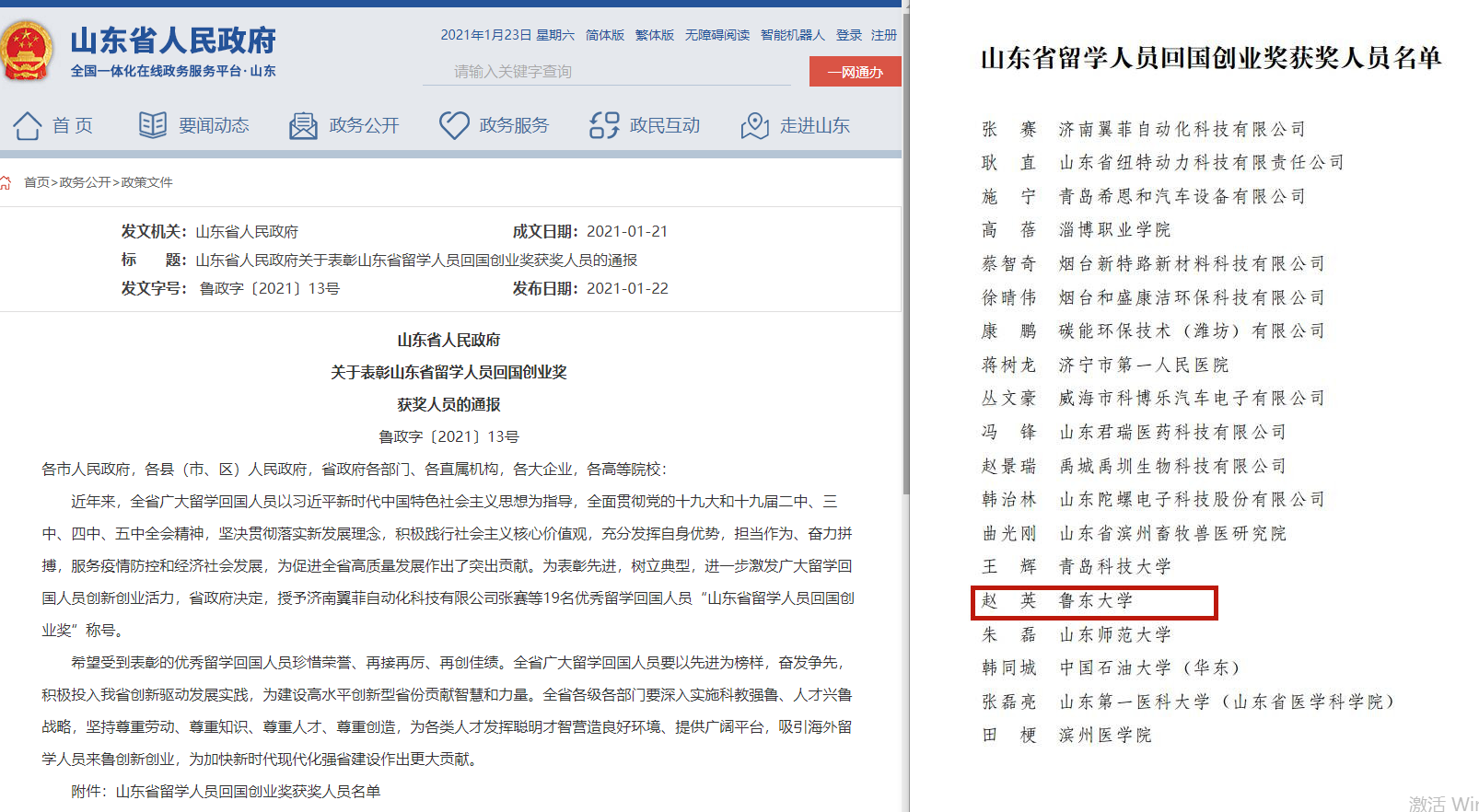Click the 政务公开 document icon
Viewport: 1479px width, 812px height.
click(x=303, y=126)
